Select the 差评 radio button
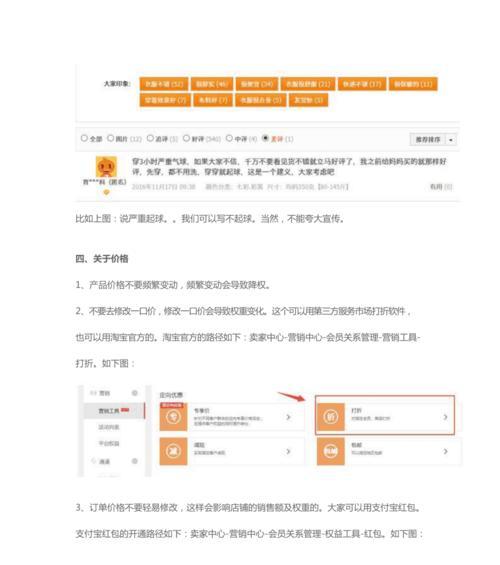The height and width of the screenshot is (565, 500). tap(265, 138)
